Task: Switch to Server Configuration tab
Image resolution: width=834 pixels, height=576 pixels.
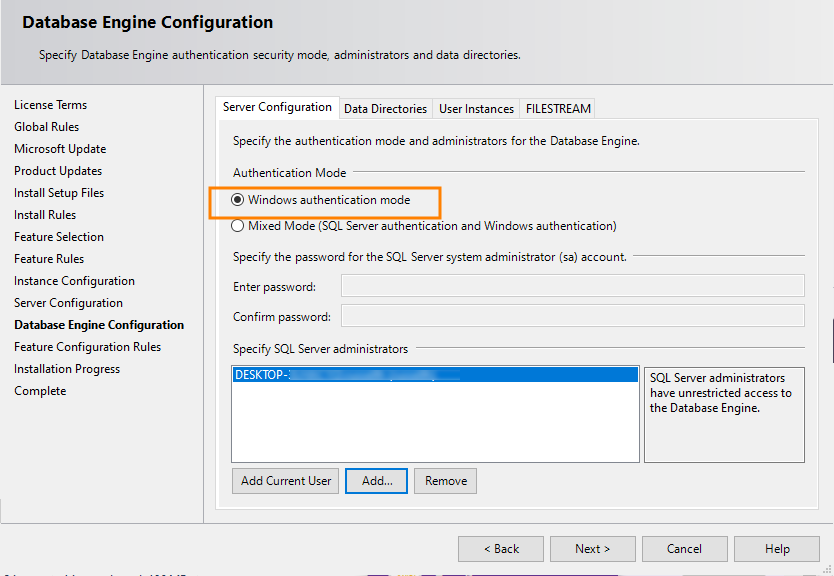Action: tap(277, 107)
